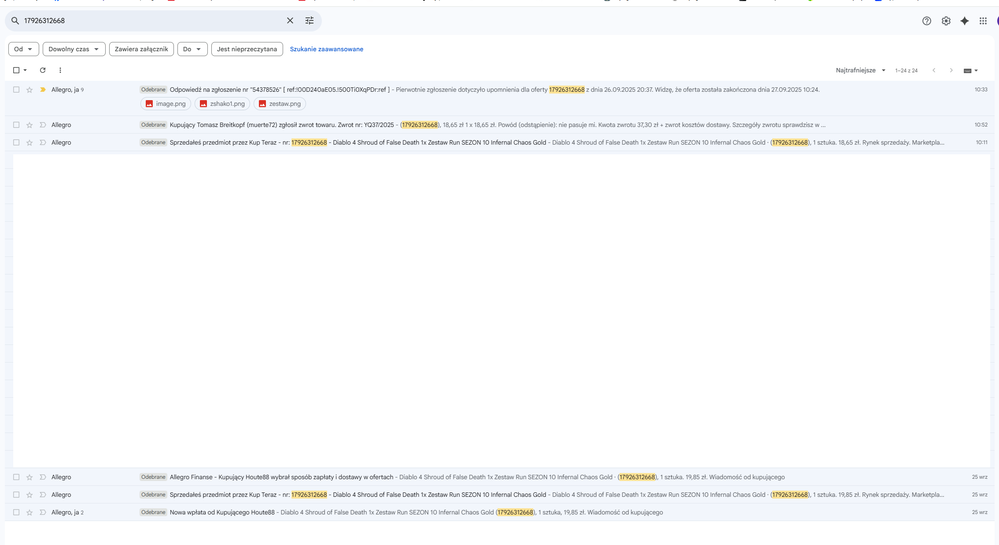The image size is (999, 545).
Task: Open the zshako1.png attachment chip
Action: pyautogui.click(x=222, y=104)
